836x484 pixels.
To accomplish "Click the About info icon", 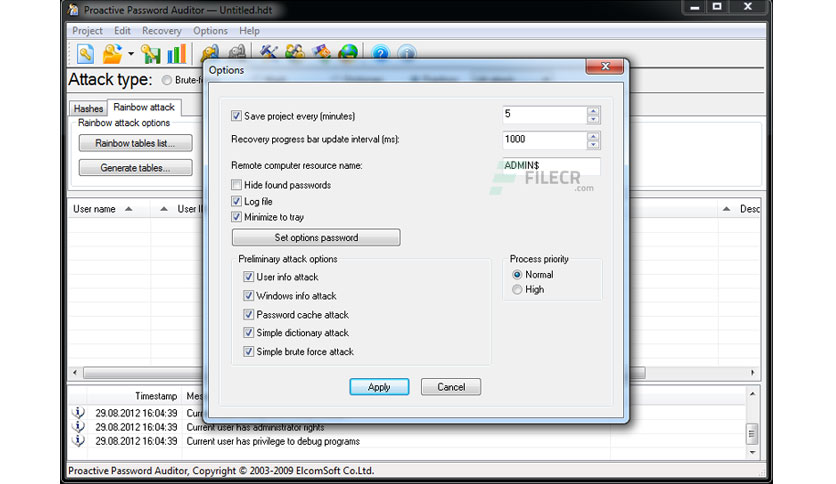I will 407,52.
